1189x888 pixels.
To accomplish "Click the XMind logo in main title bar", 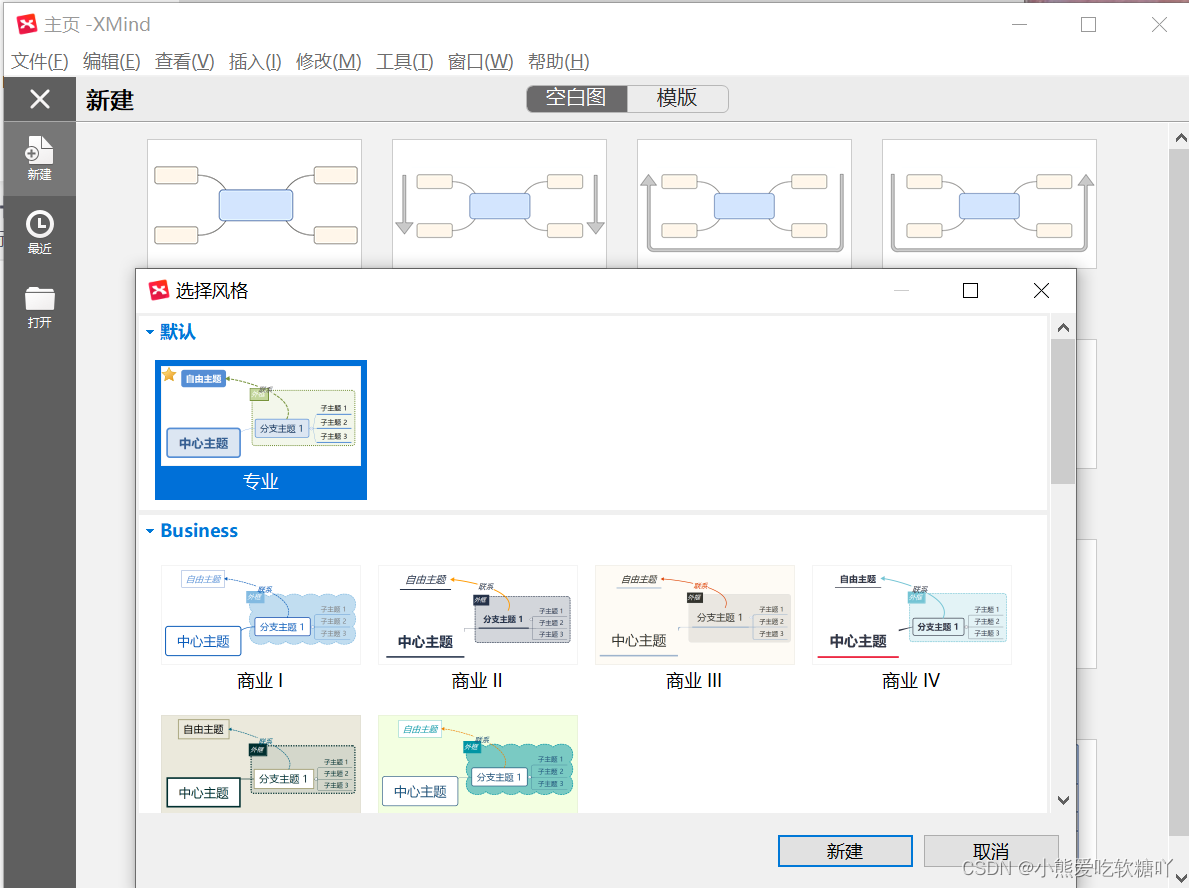I will pyautogui.click(x=27, y=24).
